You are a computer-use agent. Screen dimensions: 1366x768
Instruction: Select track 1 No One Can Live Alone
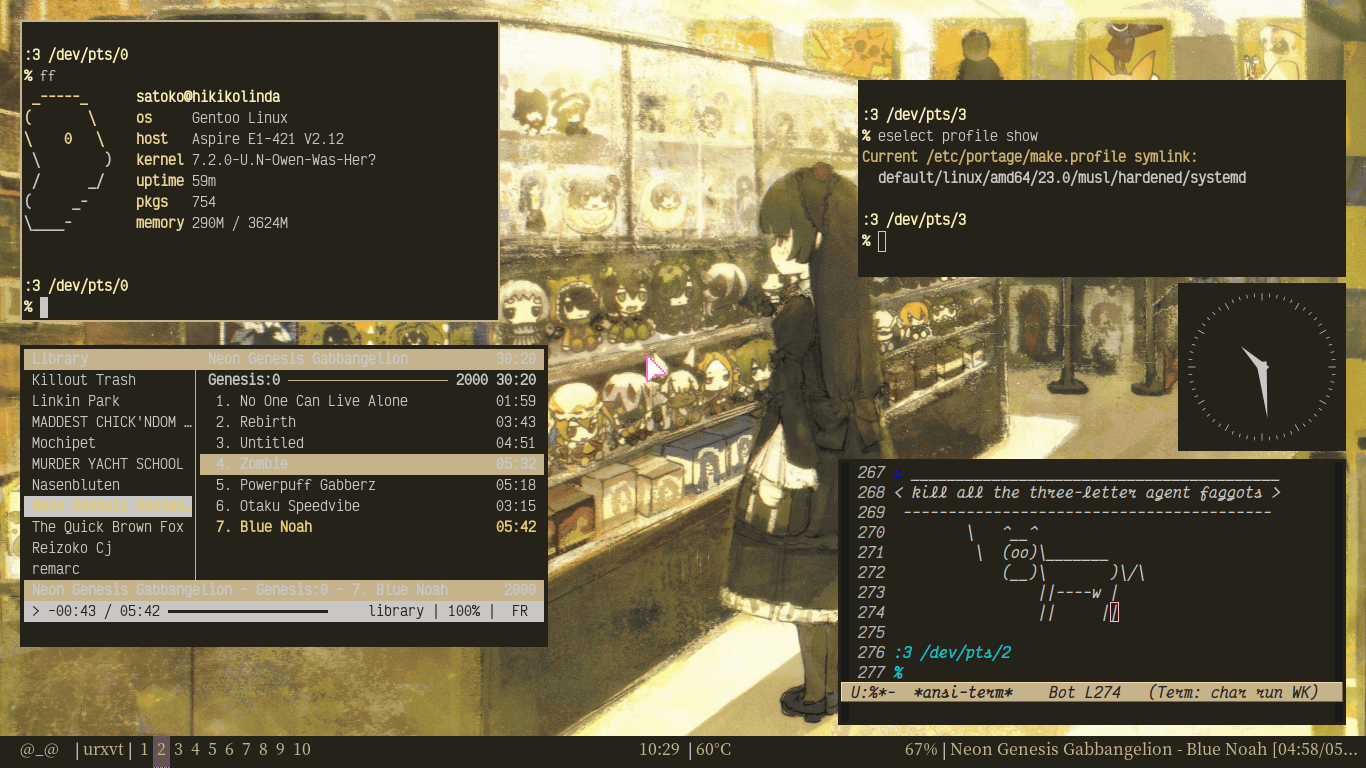[372, 401]
